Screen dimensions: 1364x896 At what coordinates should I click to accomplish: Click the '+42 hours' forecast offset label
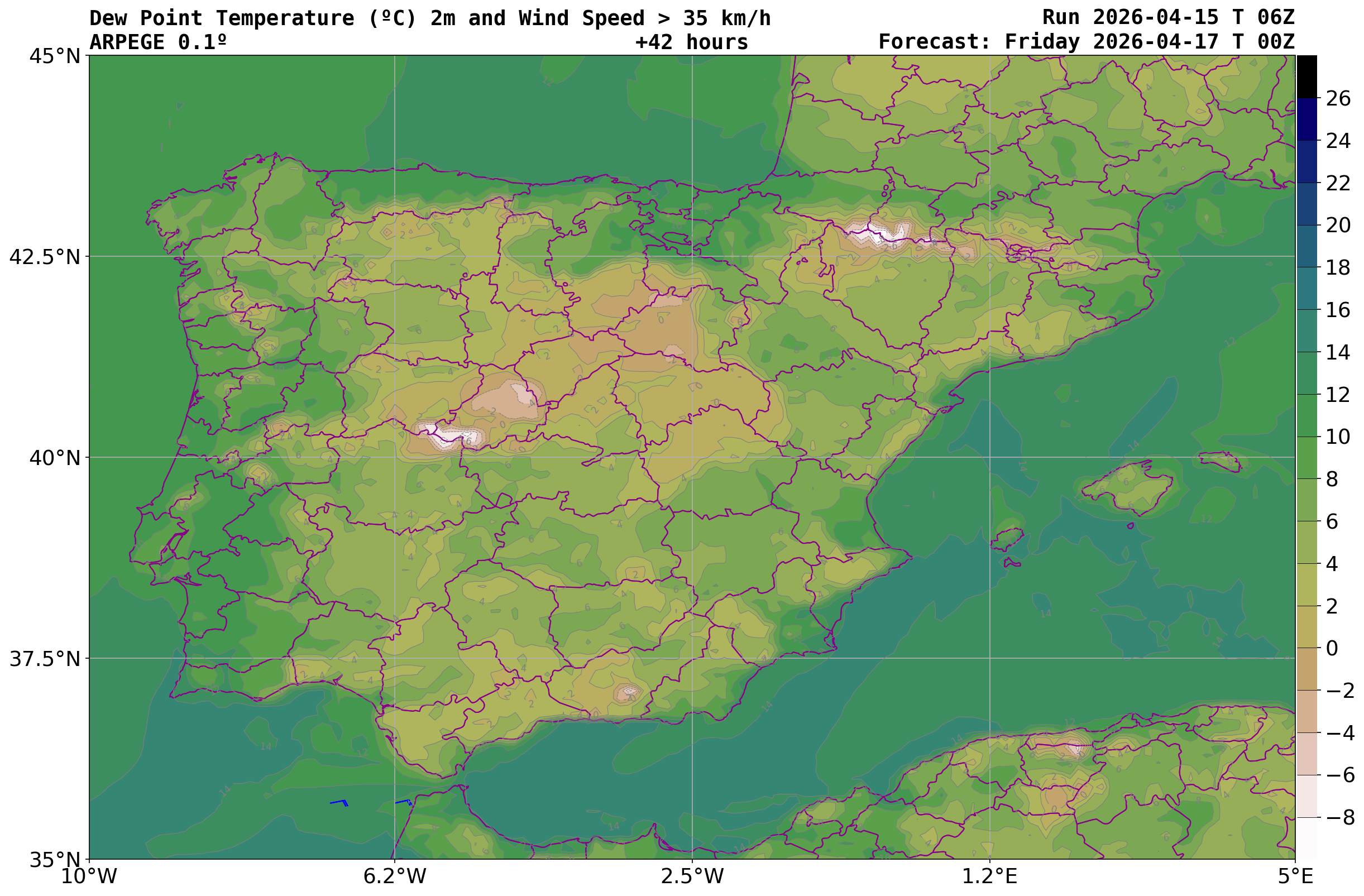click(x=691, y=42)
